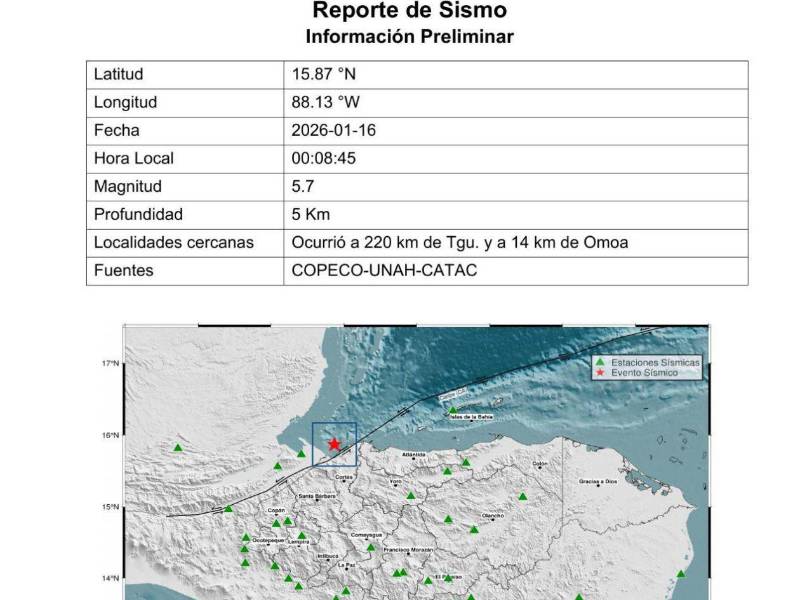Click the station triangle near Gracias a Dios
This screenshot has width=800, height=600.
click(x=522, y=496)
